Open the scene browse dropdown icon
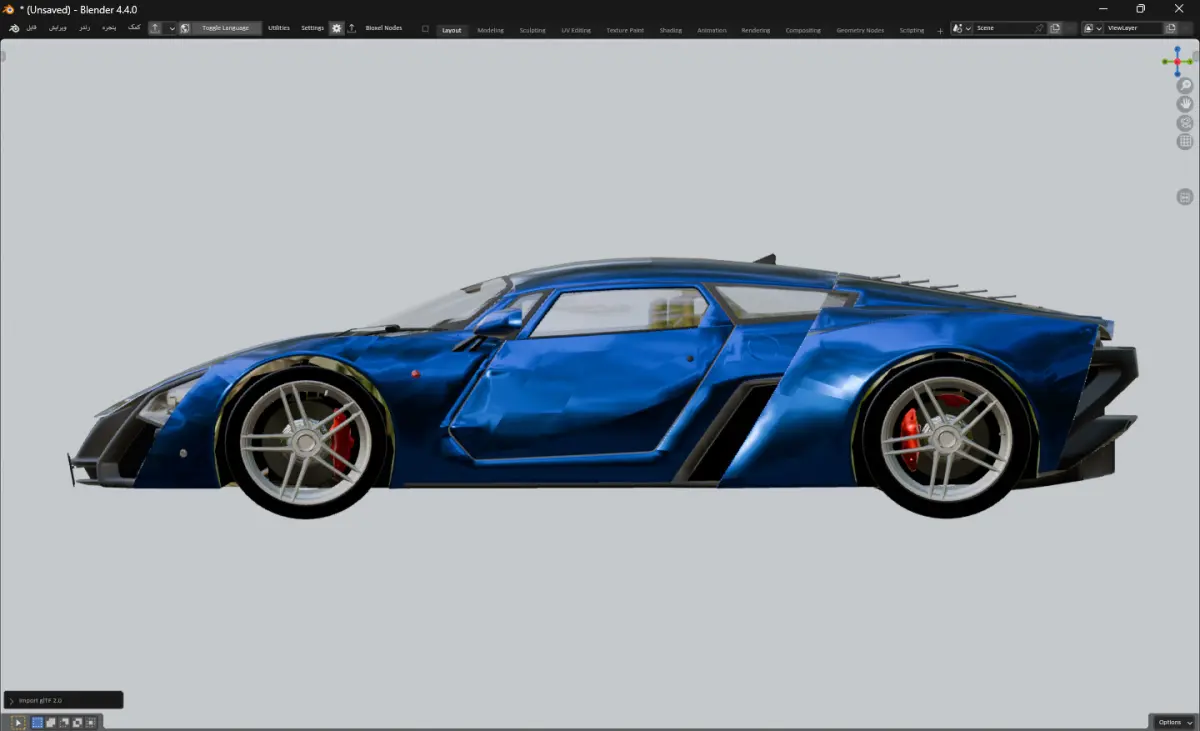Screen dimensions: 1200x731 click(x=962, y=28)
